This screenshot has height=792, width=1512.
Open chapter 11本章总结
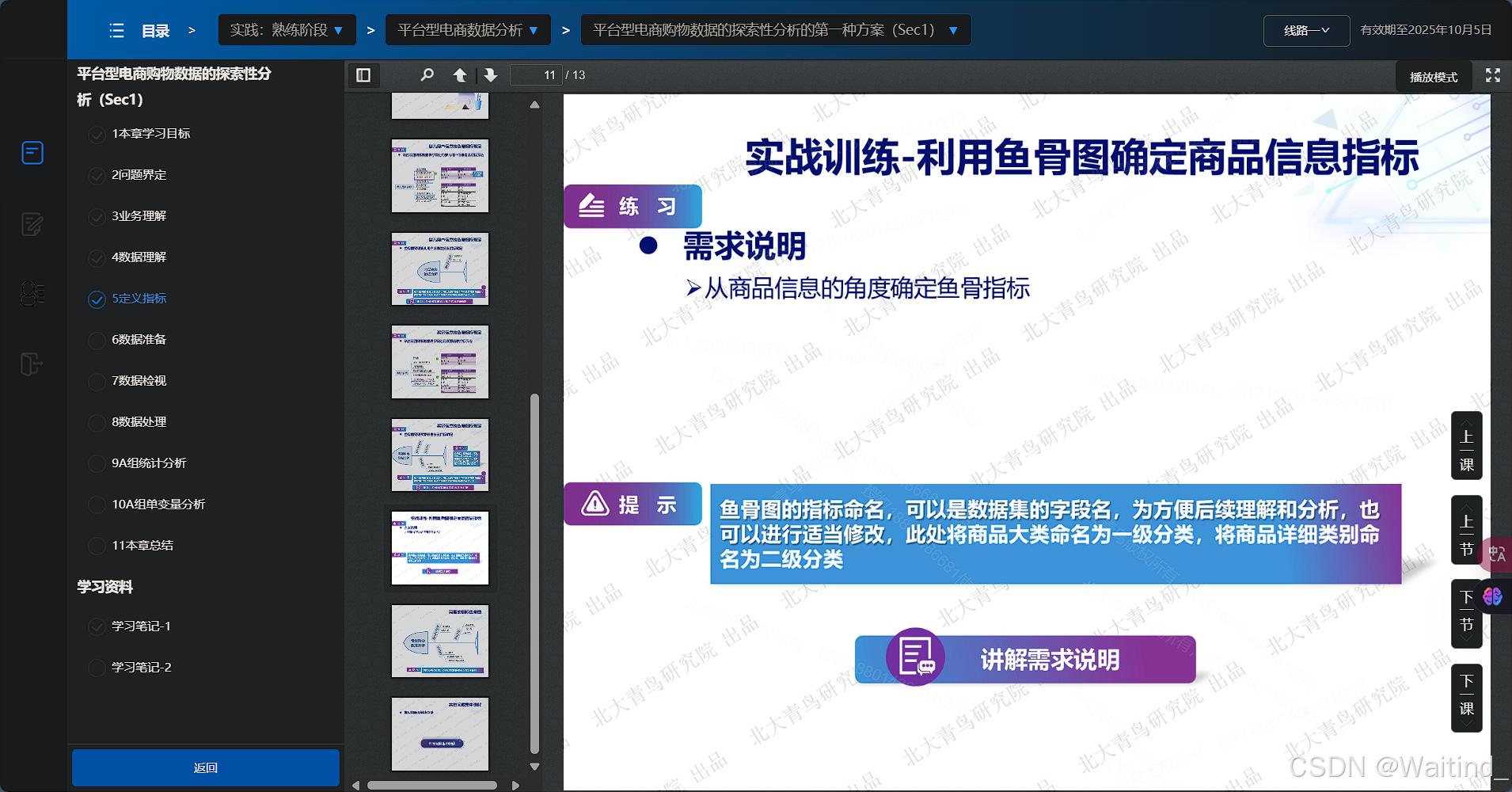pyautogui.click(x=142, y=546)
